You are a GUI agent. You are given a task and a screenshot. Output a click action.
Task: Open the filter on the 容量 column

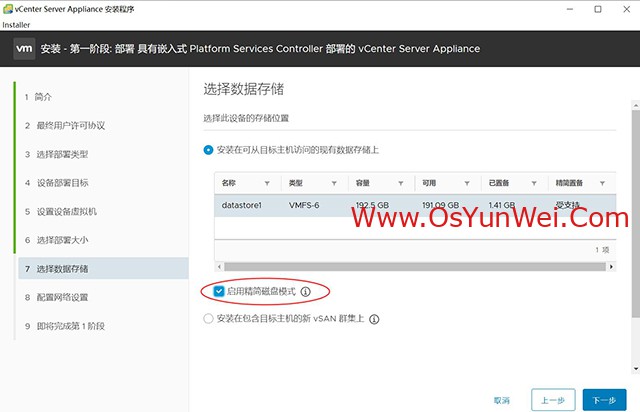coord(400,183)
